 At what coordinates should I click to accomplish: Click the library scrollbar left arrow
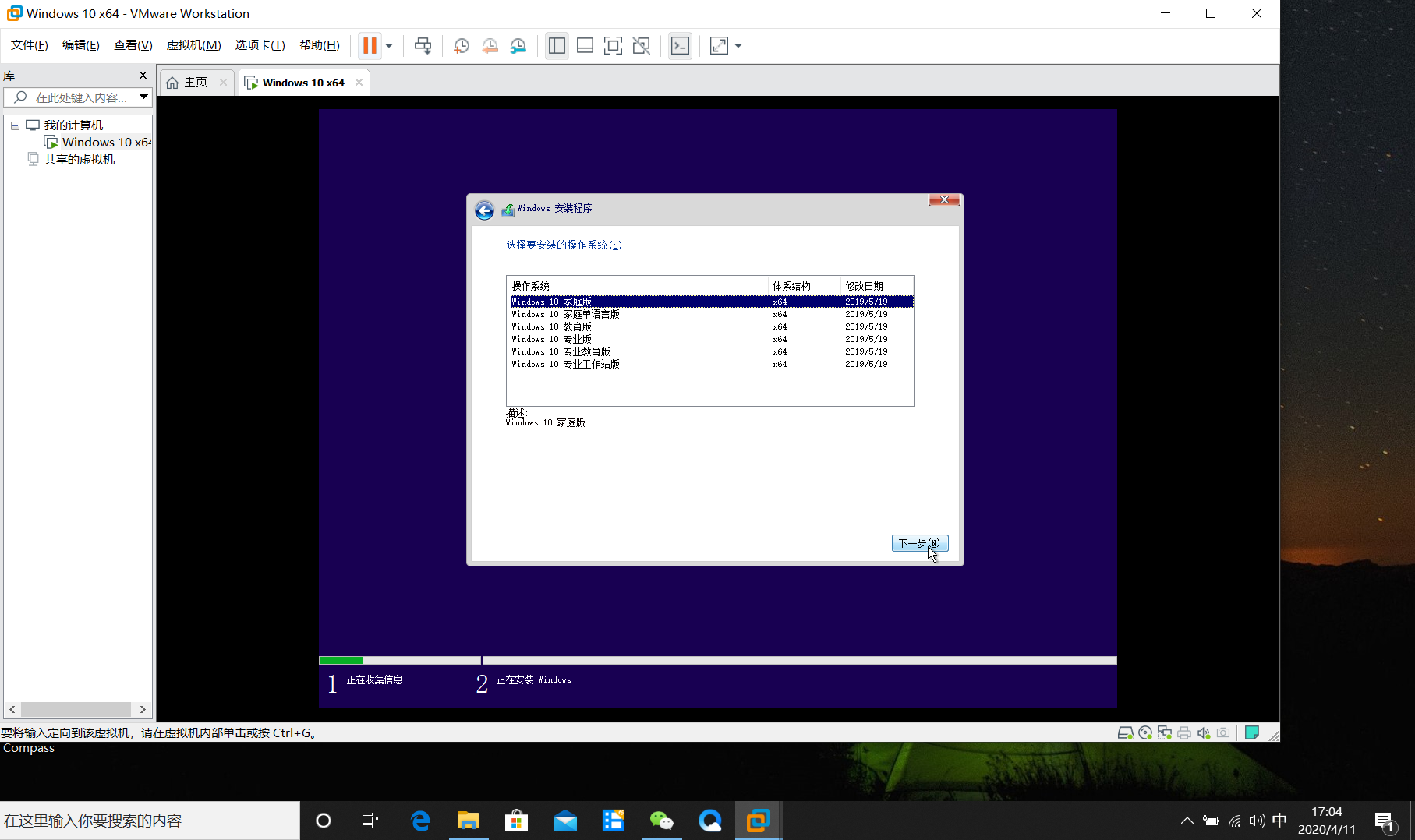[x=12, y=709]
